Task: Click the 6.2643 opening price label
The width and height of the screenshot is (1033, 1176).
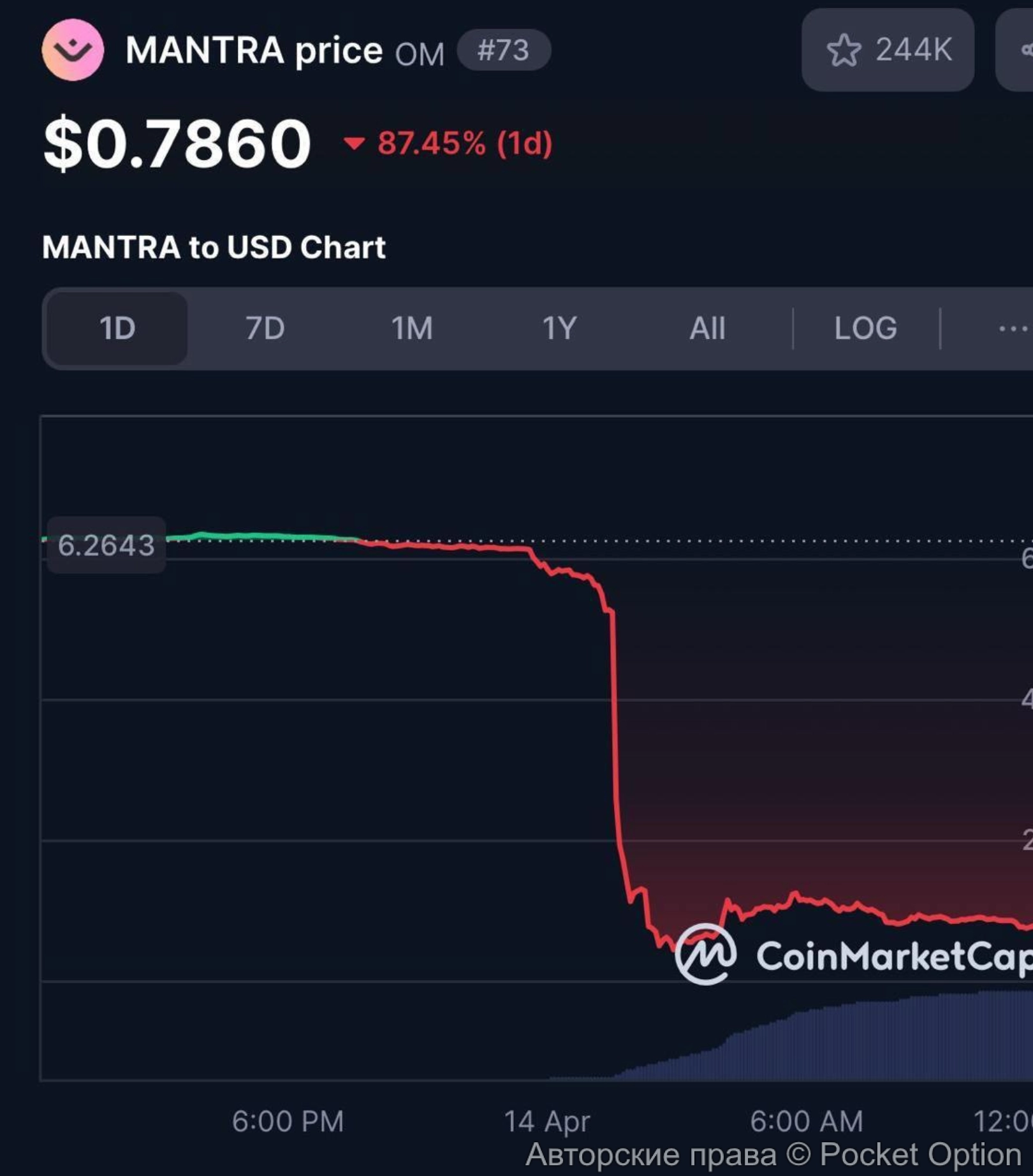Action: [106, 545]
